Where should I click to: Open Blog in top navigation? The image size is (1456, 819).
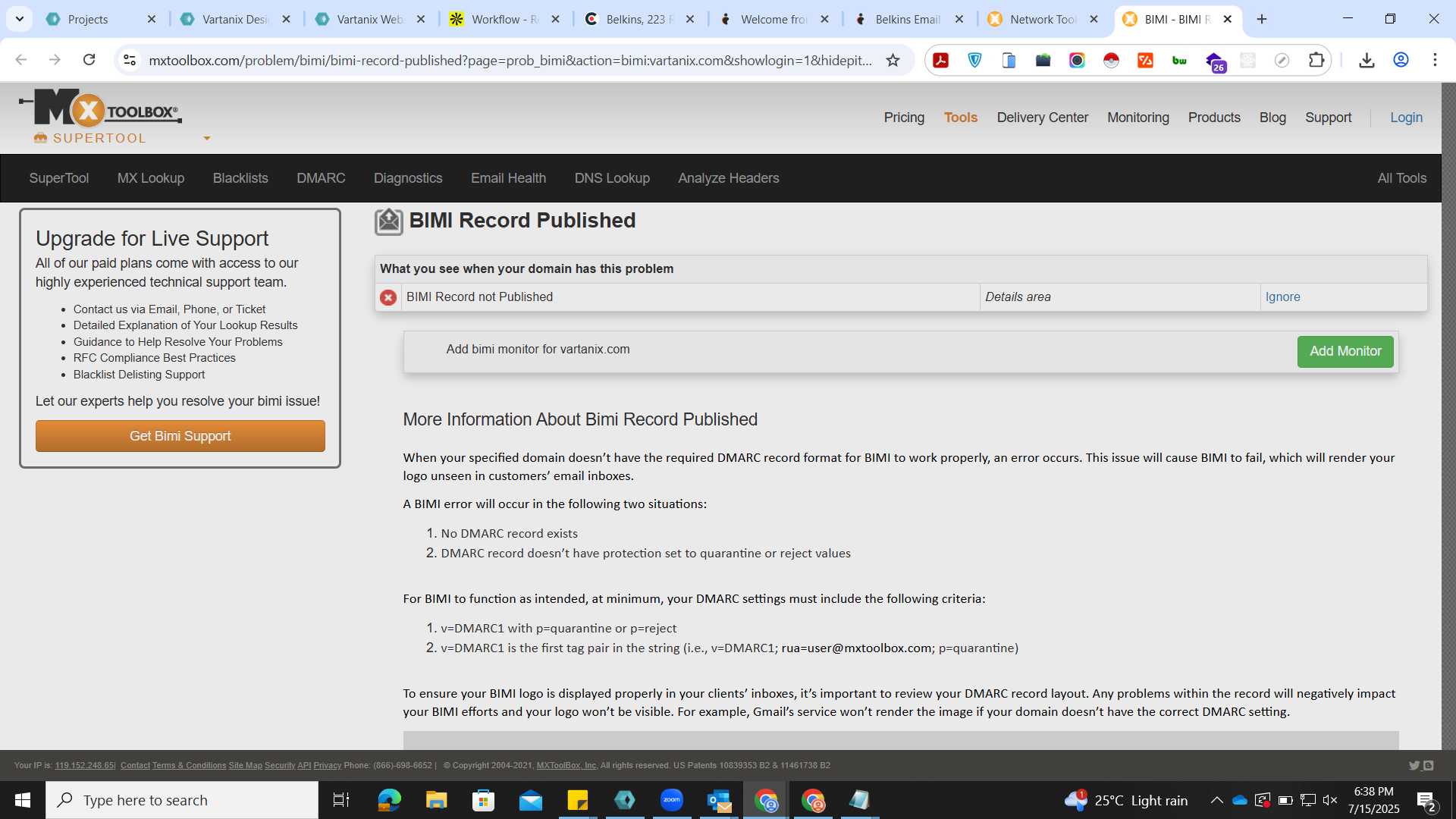[1272, 118]
